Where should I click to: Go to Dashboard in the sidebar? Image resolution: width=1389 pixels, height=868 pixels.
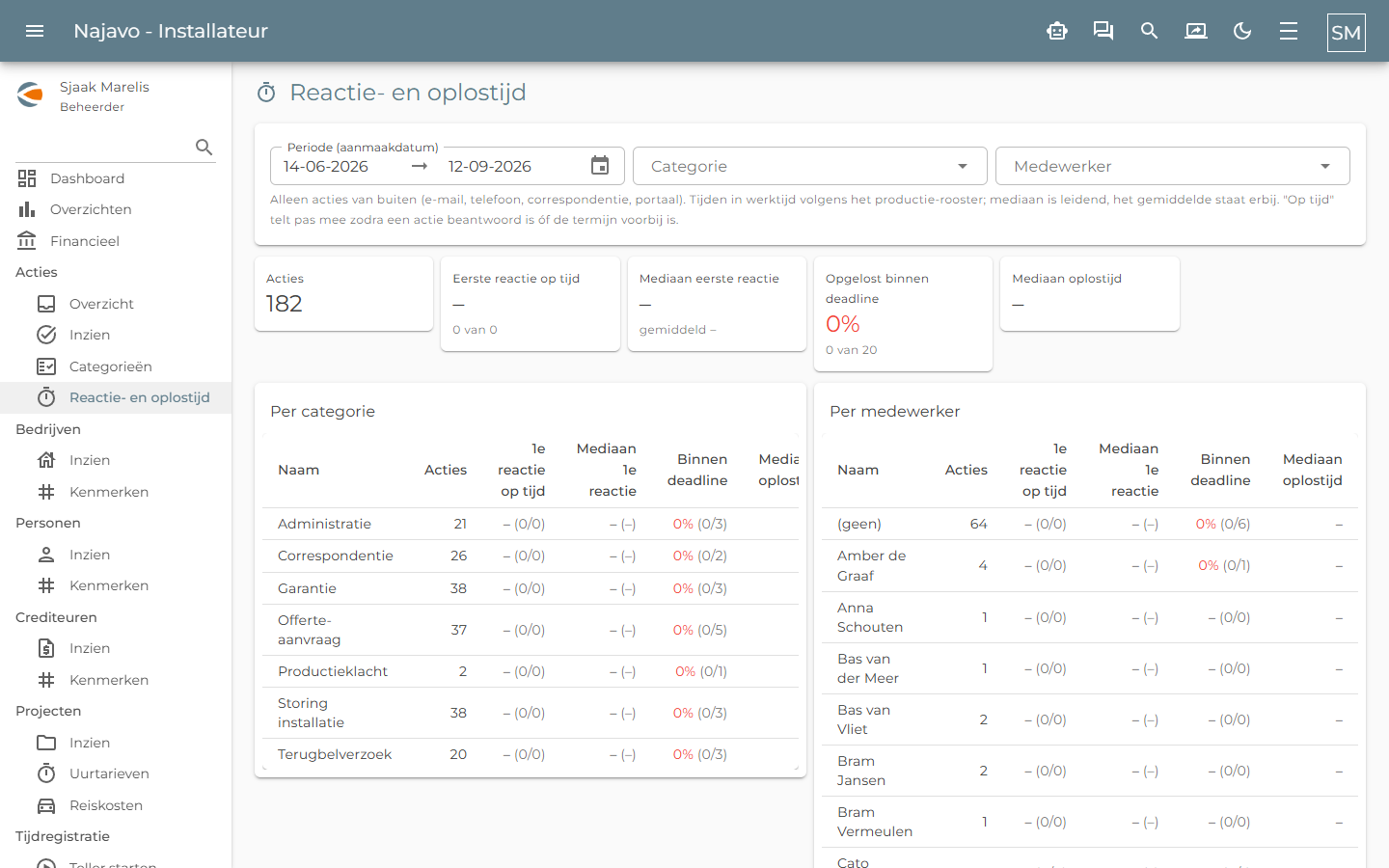116,178
